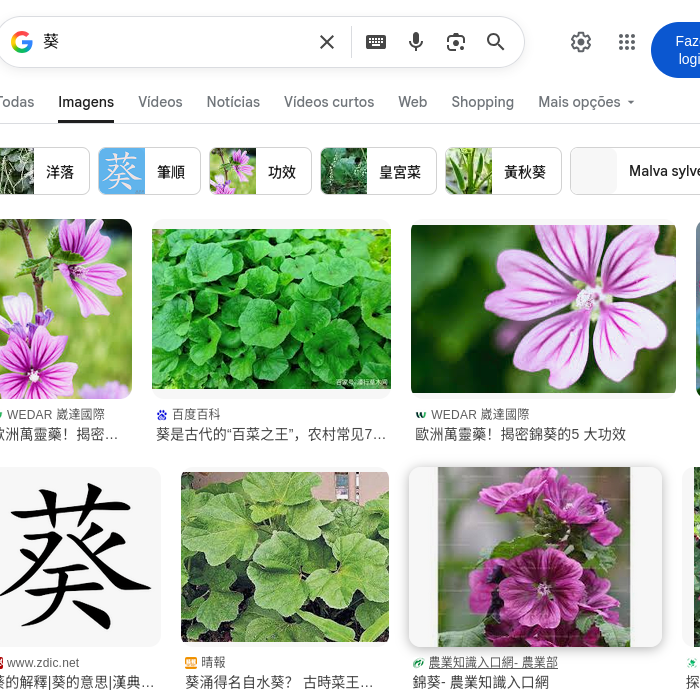Open the 葵的解釋|葵的意思|漢典 result title
Screen dimensions: 700x698
tap(77, 682)
